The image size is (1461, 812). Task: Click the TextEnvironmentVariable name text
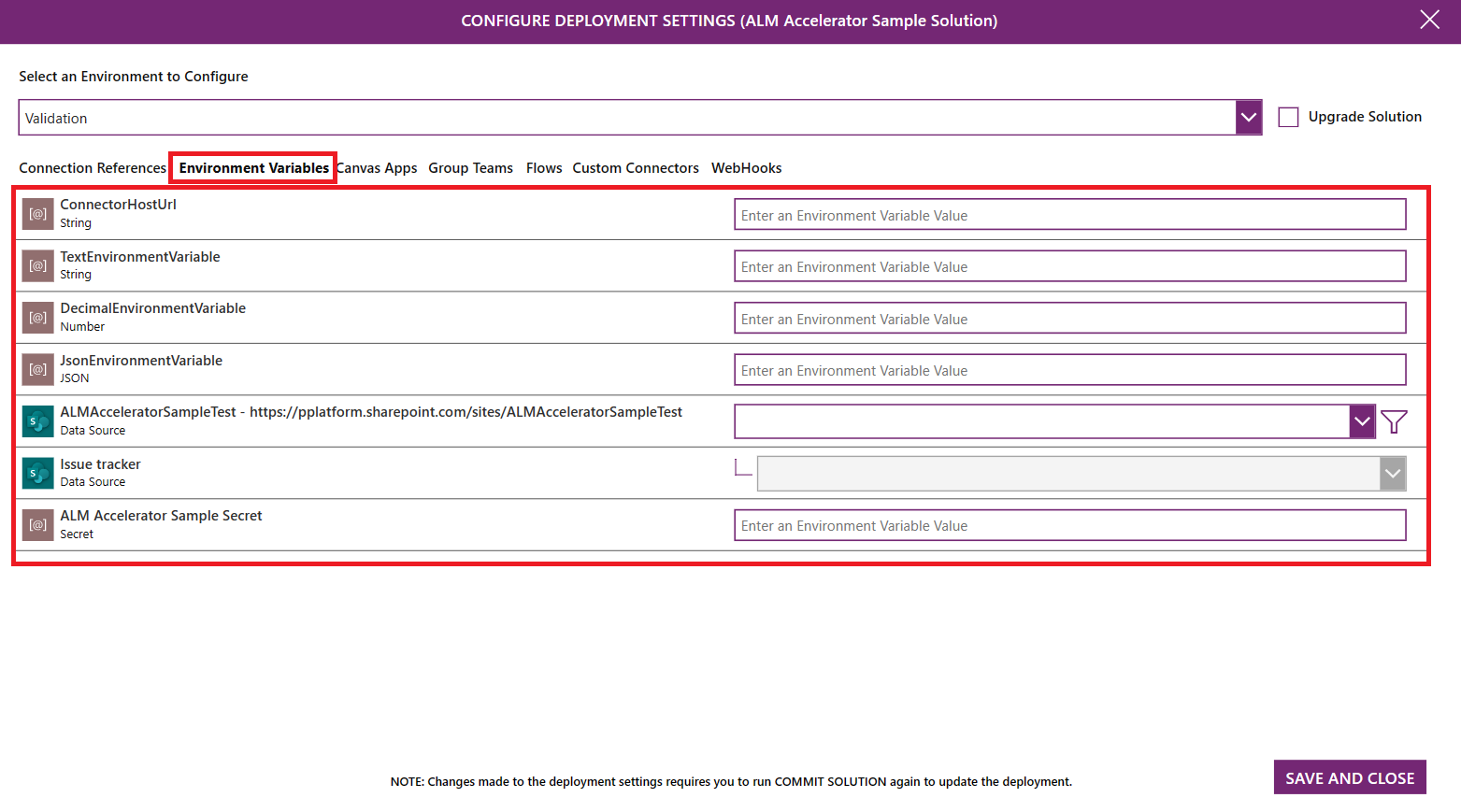point(140,257)
